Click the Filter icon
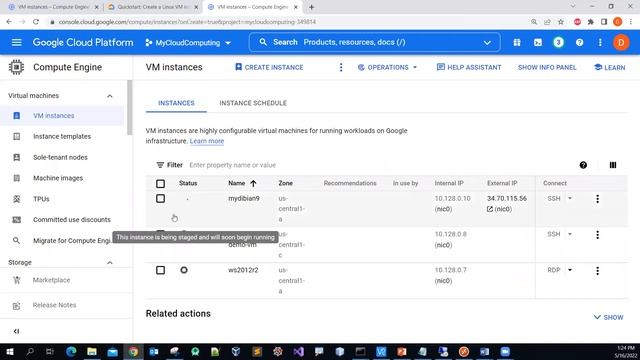Image resolution: width=640 pixels, height=360 pixels. (160, 165)
